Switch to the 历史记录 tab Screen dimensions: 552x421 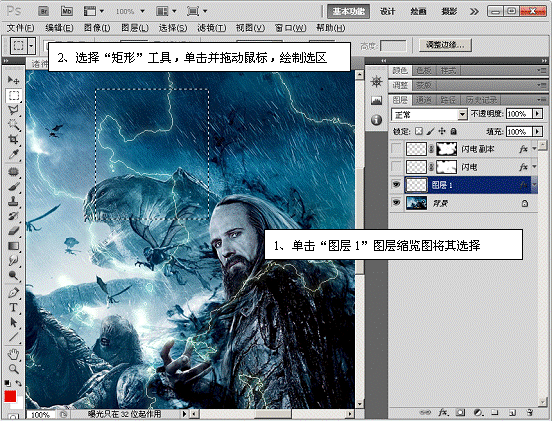click(481, 100)
